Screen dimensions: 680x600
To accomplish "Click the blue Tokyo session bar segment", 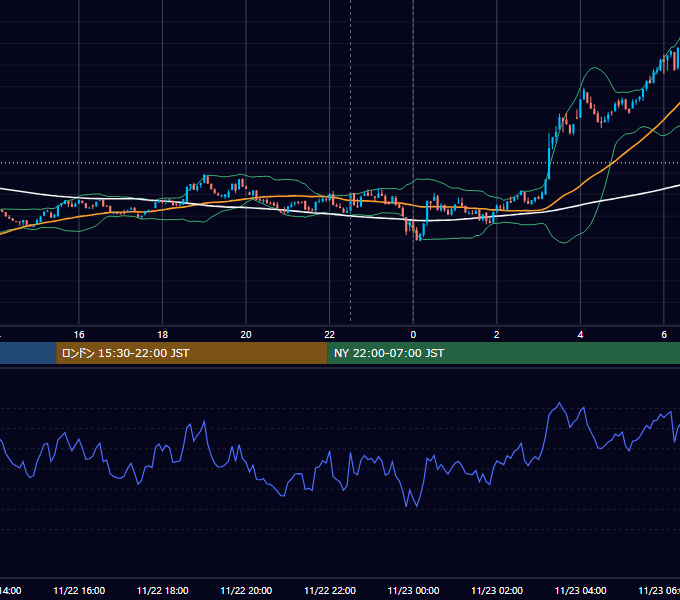I will [28, 353].
